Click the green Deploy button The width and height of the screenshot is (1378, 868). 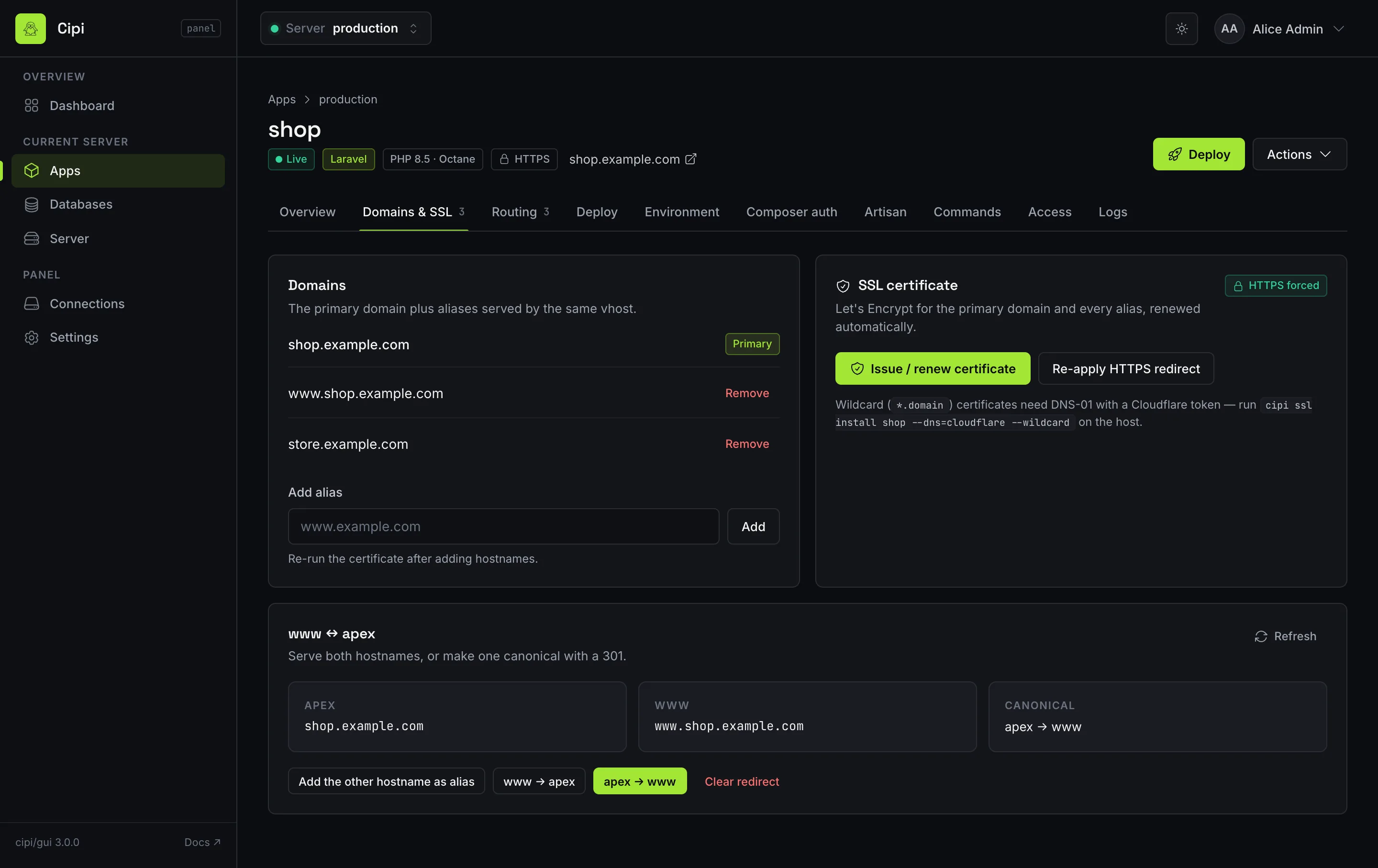coord(1198,154)
